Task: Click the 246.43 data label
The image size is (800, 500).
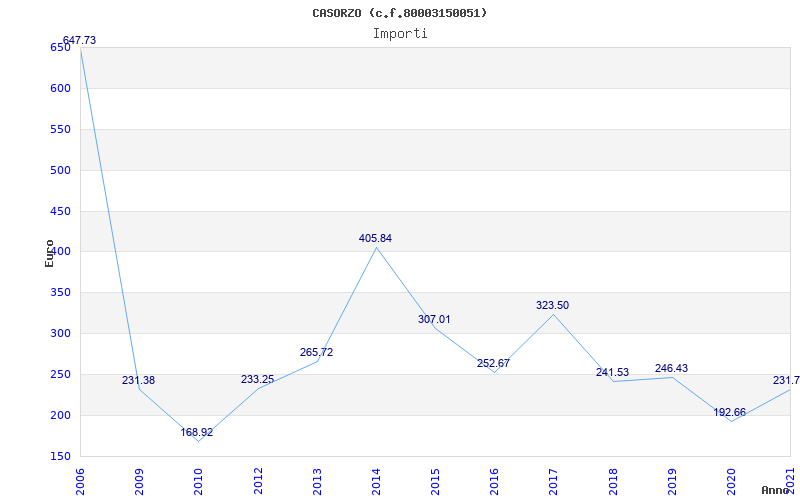Action: click(671, 368)
